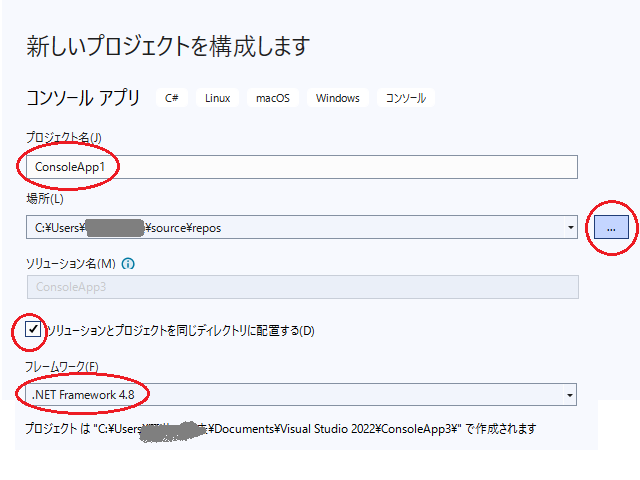Click inside the 場所 path text box
This screenshot has width=640, height=480.
290,227
